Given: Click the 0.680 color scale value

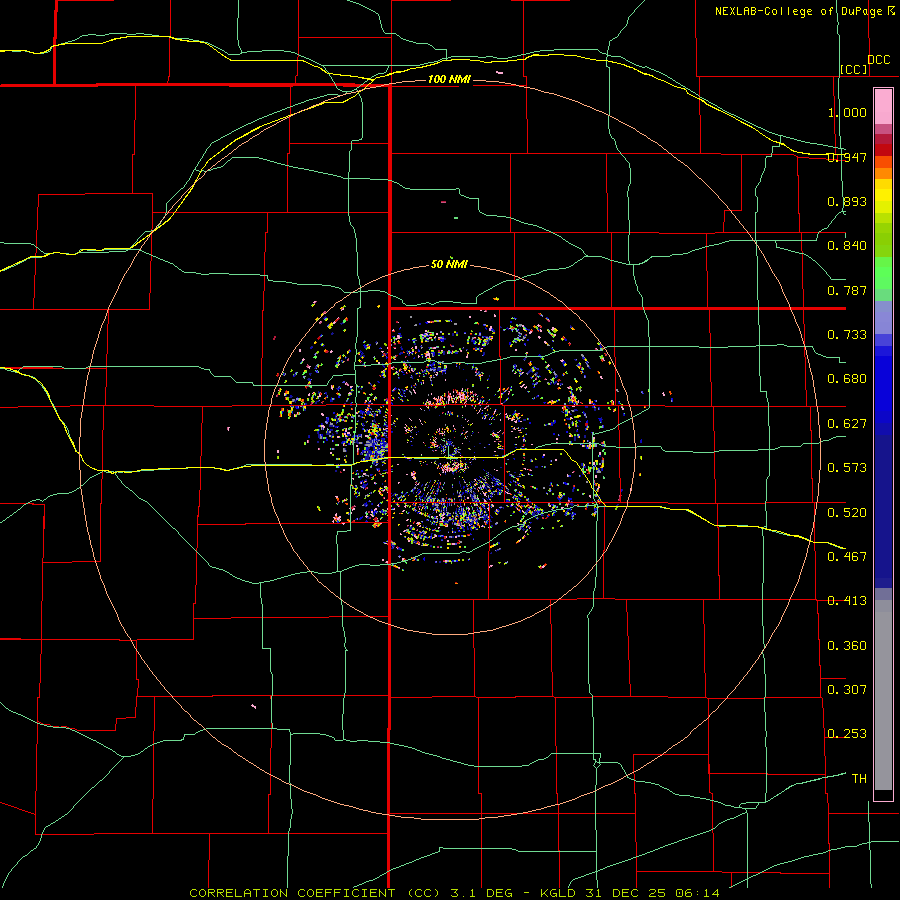Looking at the screenshot, I should tap(847, 379).
